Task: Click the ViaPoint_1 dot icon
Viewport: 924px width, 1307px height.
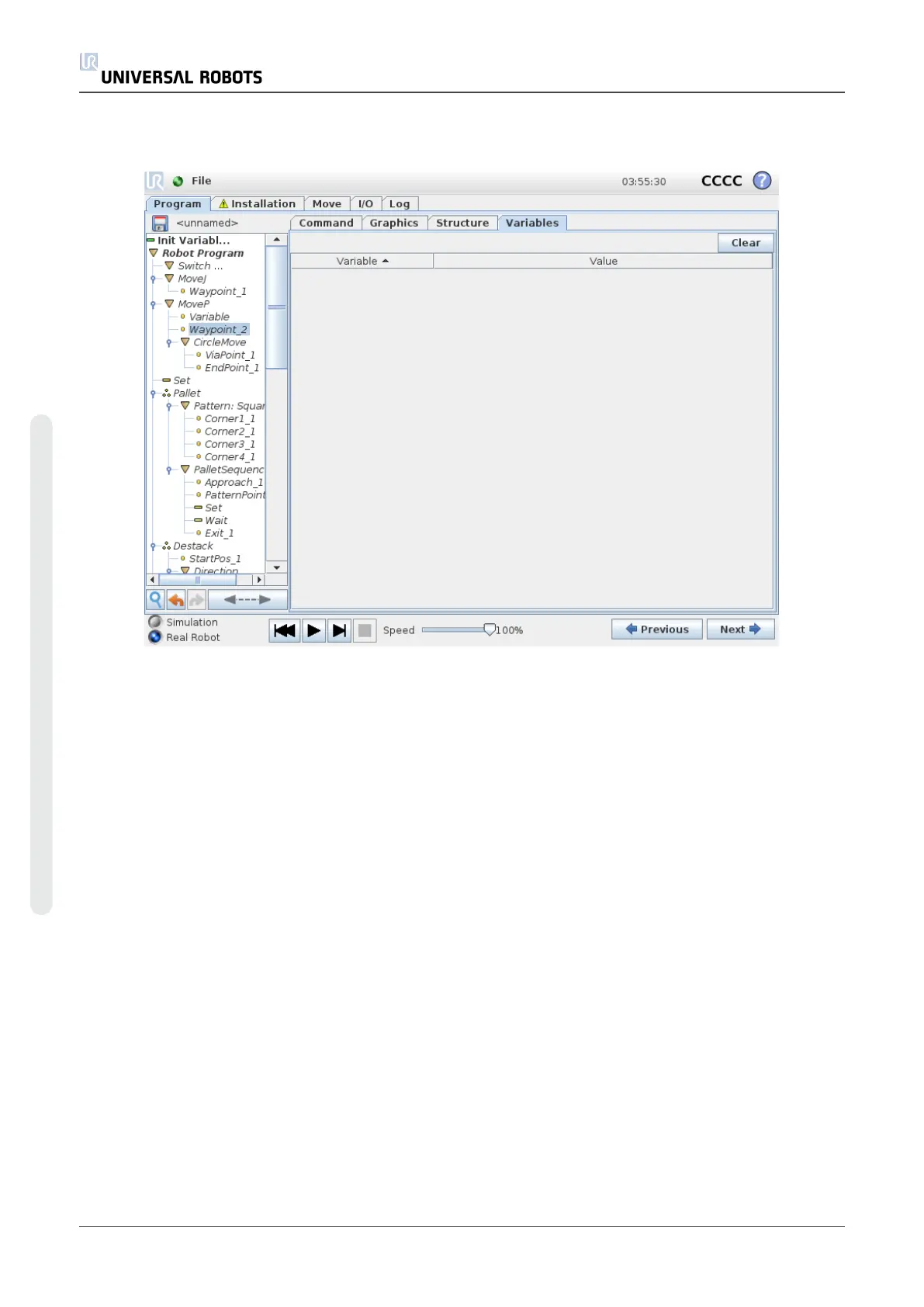Action: [x=199, y=355]
